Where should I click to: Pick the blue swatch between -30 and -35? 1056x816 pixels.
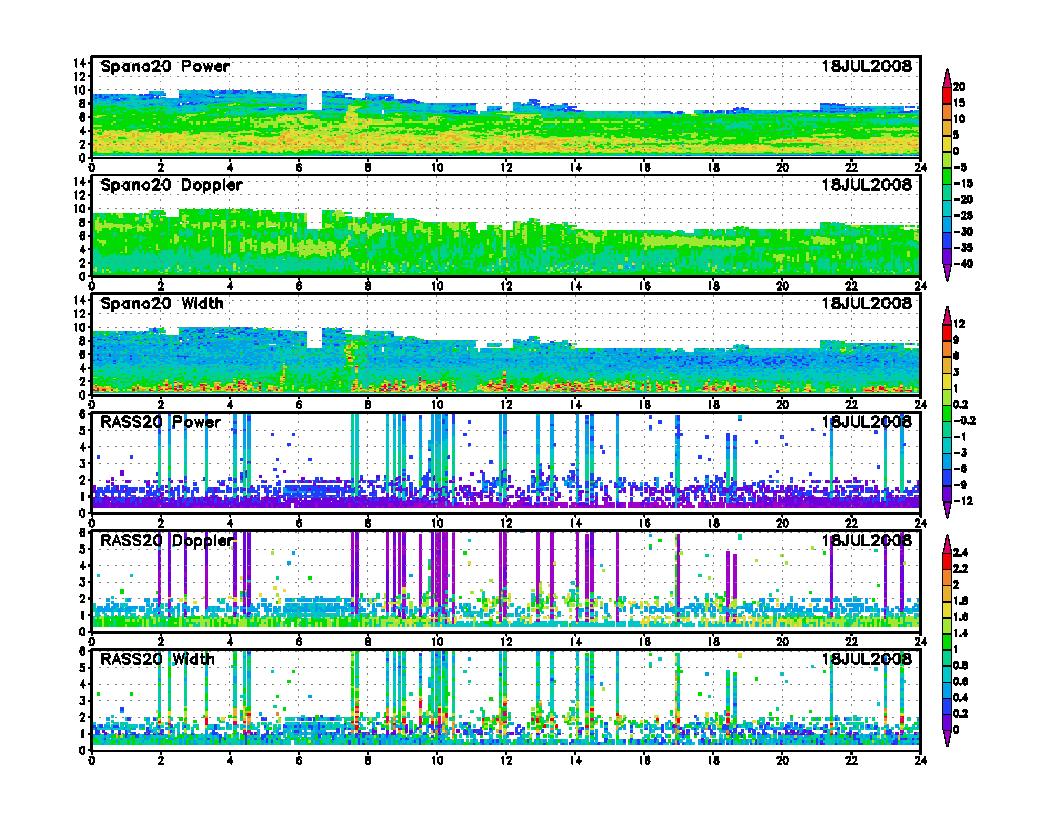coord(947,240)
